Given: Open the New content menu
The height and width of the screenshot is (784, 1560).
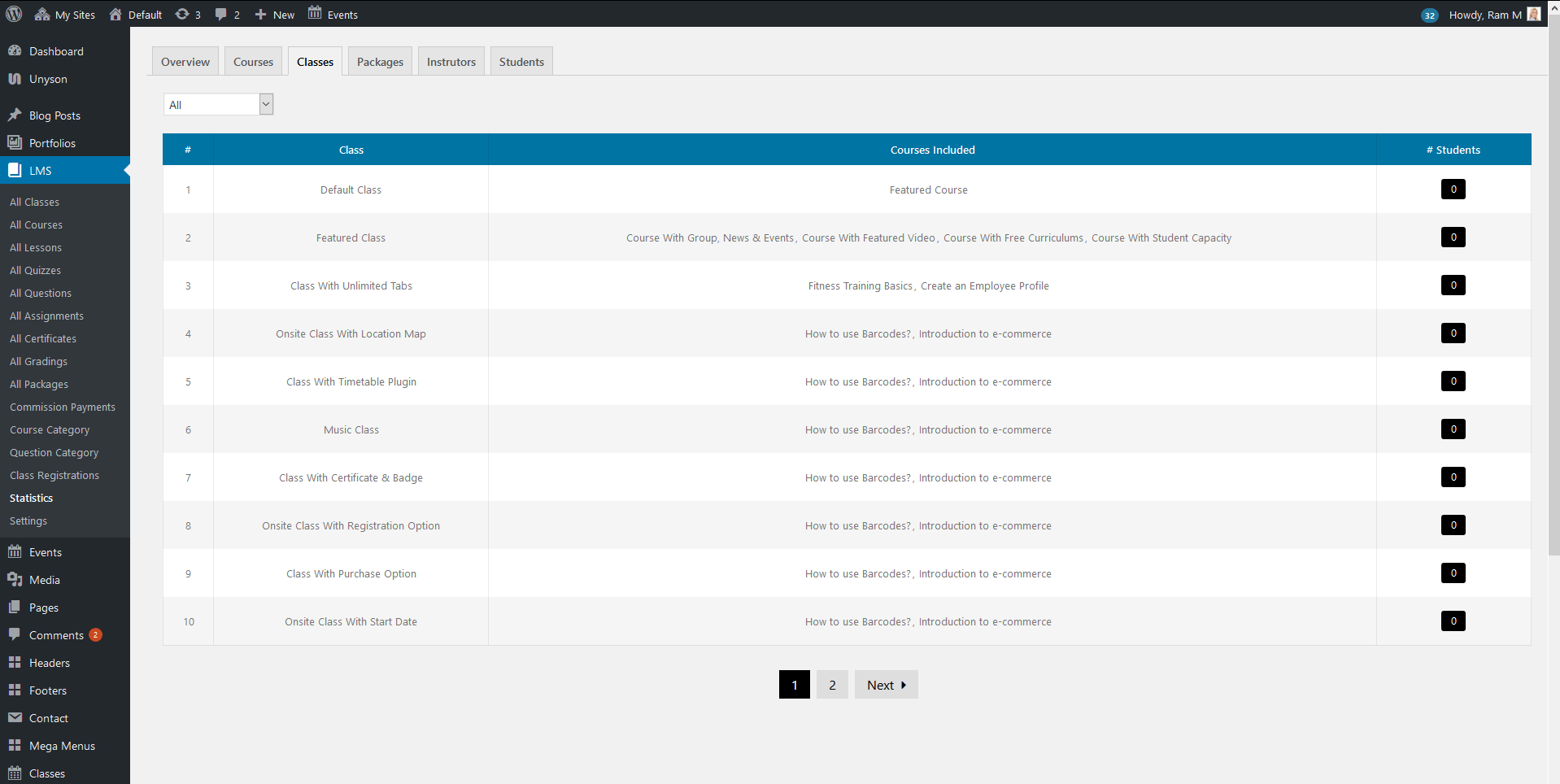Looking at the screenshot, I should (x=274, y=15).
